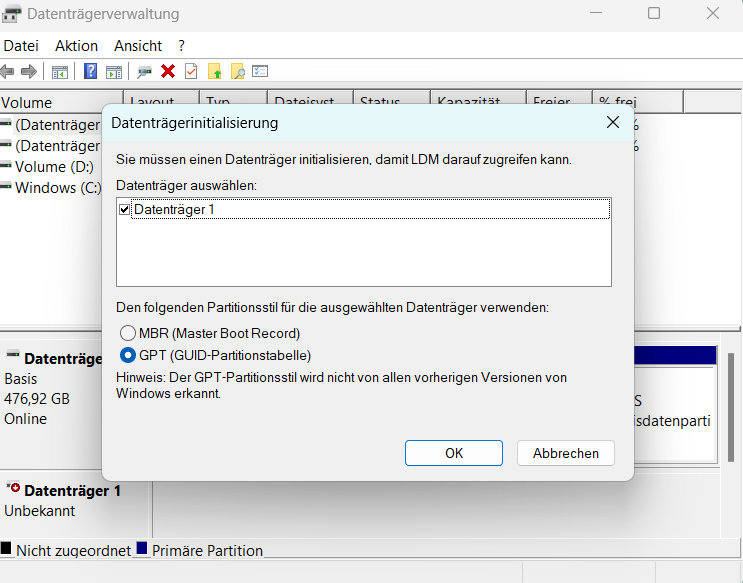Screen dimensions: 743x583
Task: Click the blue Primäre Partition legend swatch
Action: pyautogui.click(x=142, y=548)
